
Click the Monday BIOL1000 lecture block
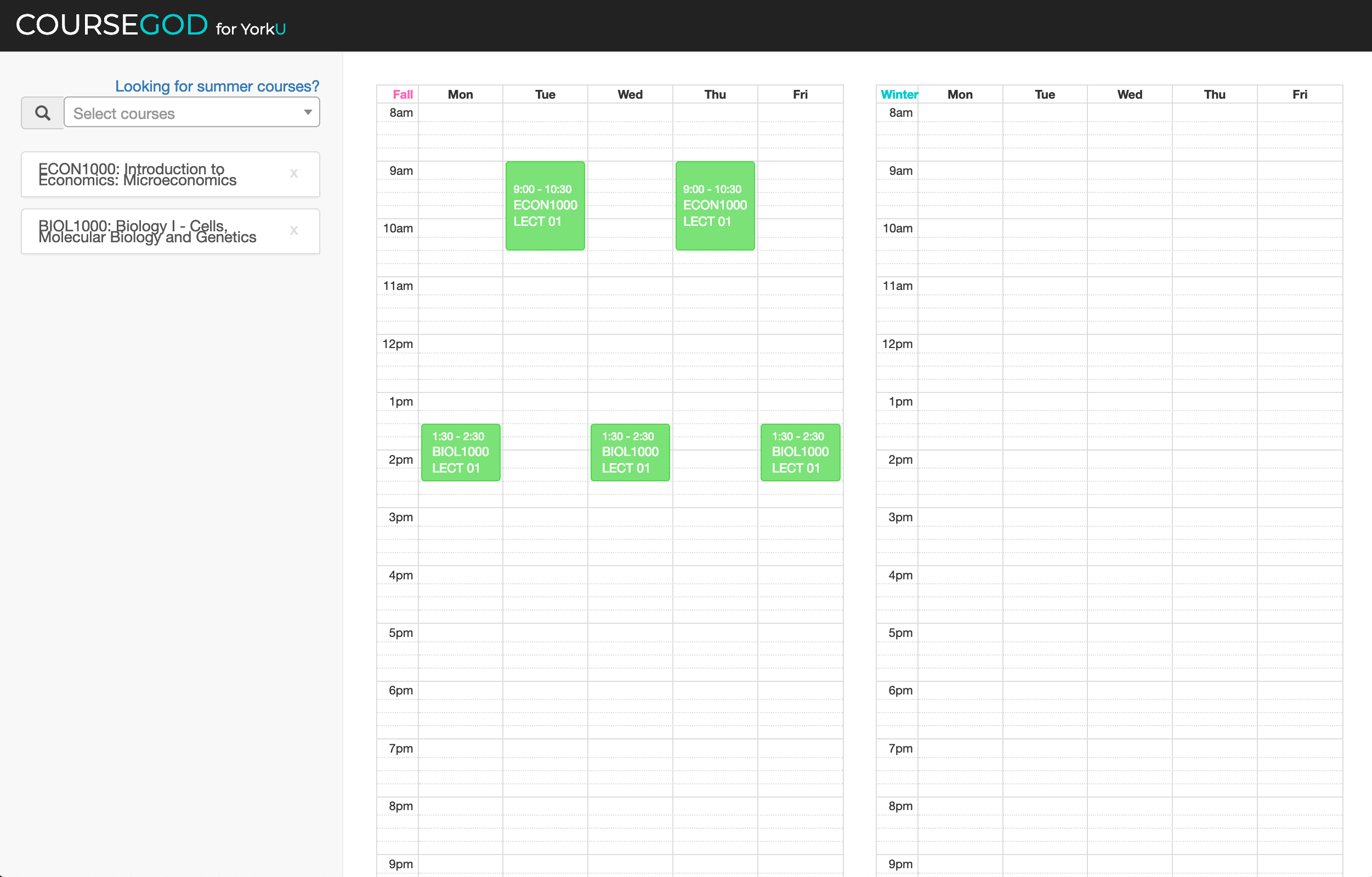point(461,452)
